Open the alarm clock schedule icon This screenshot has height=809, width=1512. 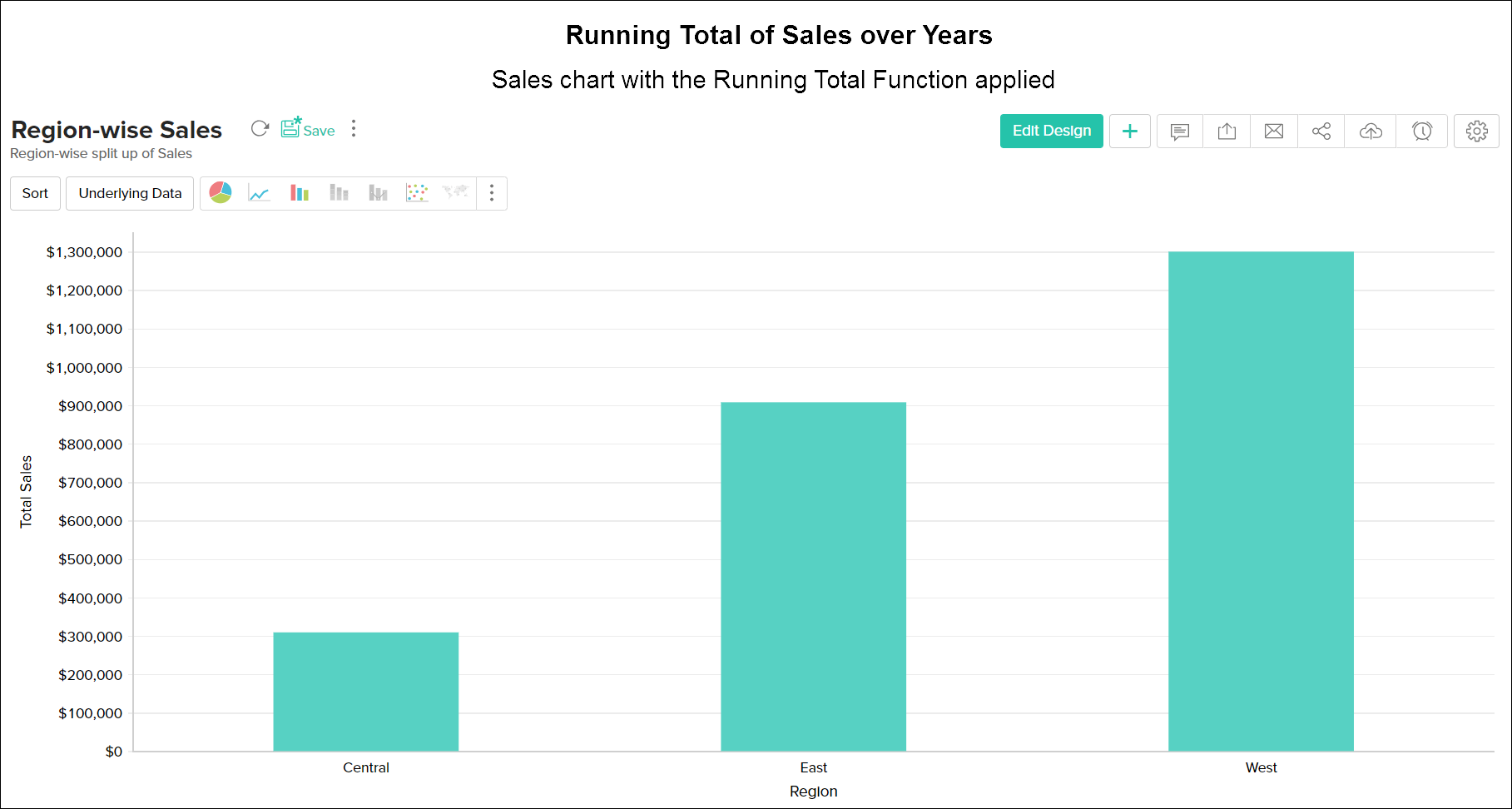[1422, 132]
